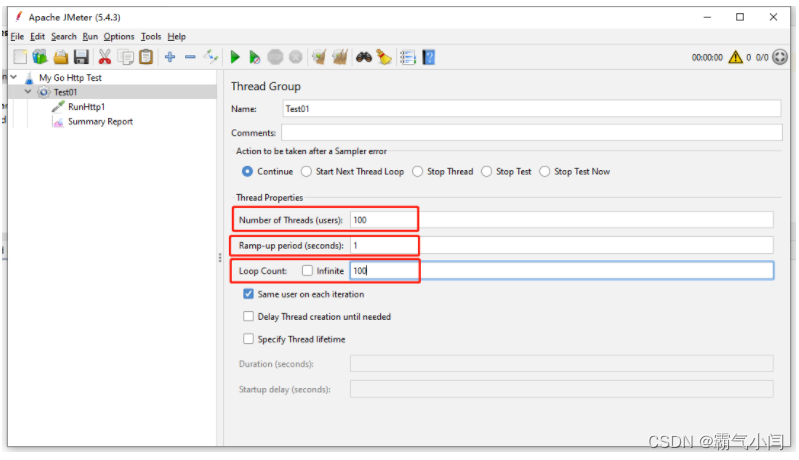Screen dimensions: 799x460
Task: Click the Paste clipboard icon
Action: (146, 57)
